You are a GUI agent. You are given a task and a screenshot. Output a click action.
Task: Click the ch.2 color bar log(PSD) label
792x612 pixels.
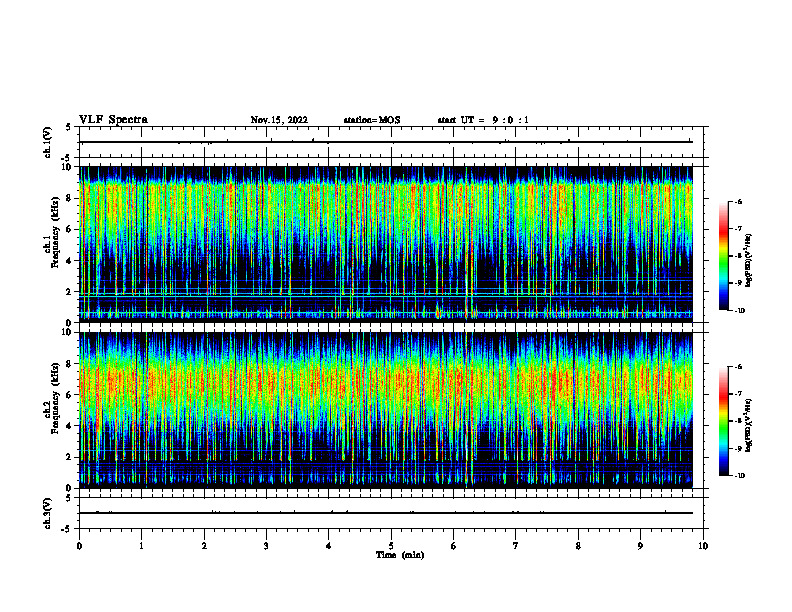[748, 425]
